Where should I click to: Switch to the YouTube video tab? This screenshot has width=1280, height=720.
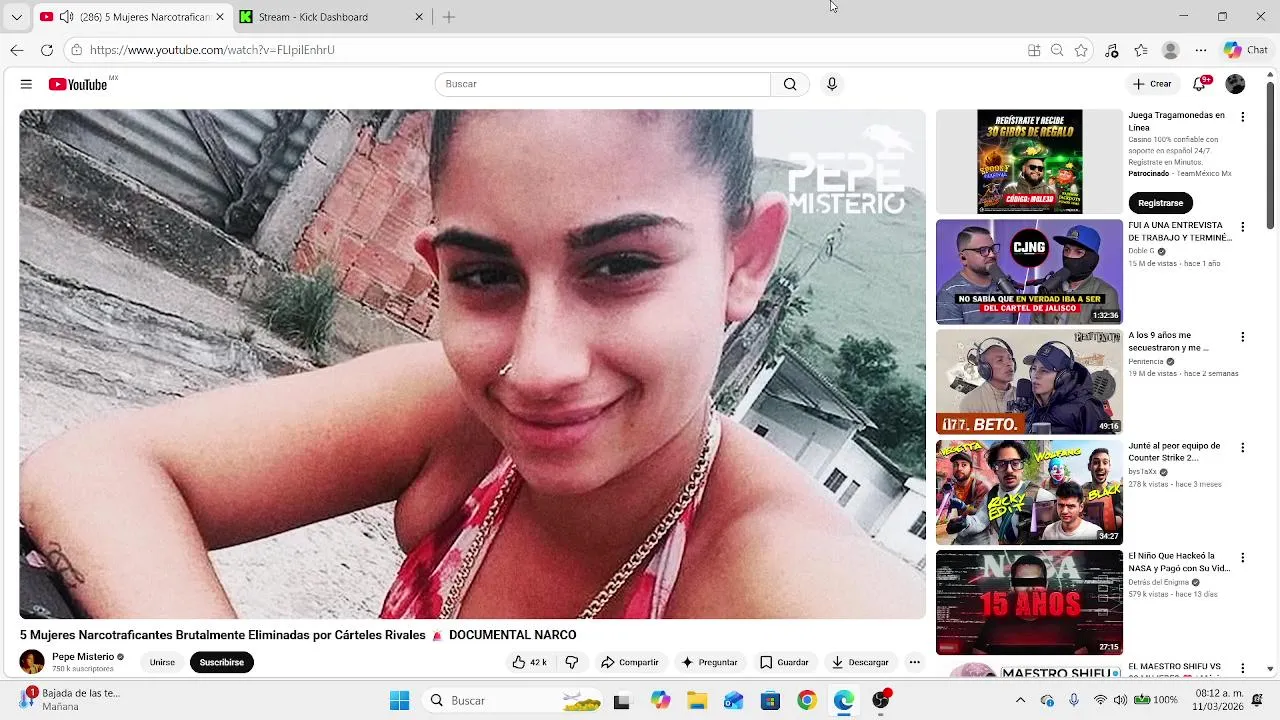(x=132, y=17)
